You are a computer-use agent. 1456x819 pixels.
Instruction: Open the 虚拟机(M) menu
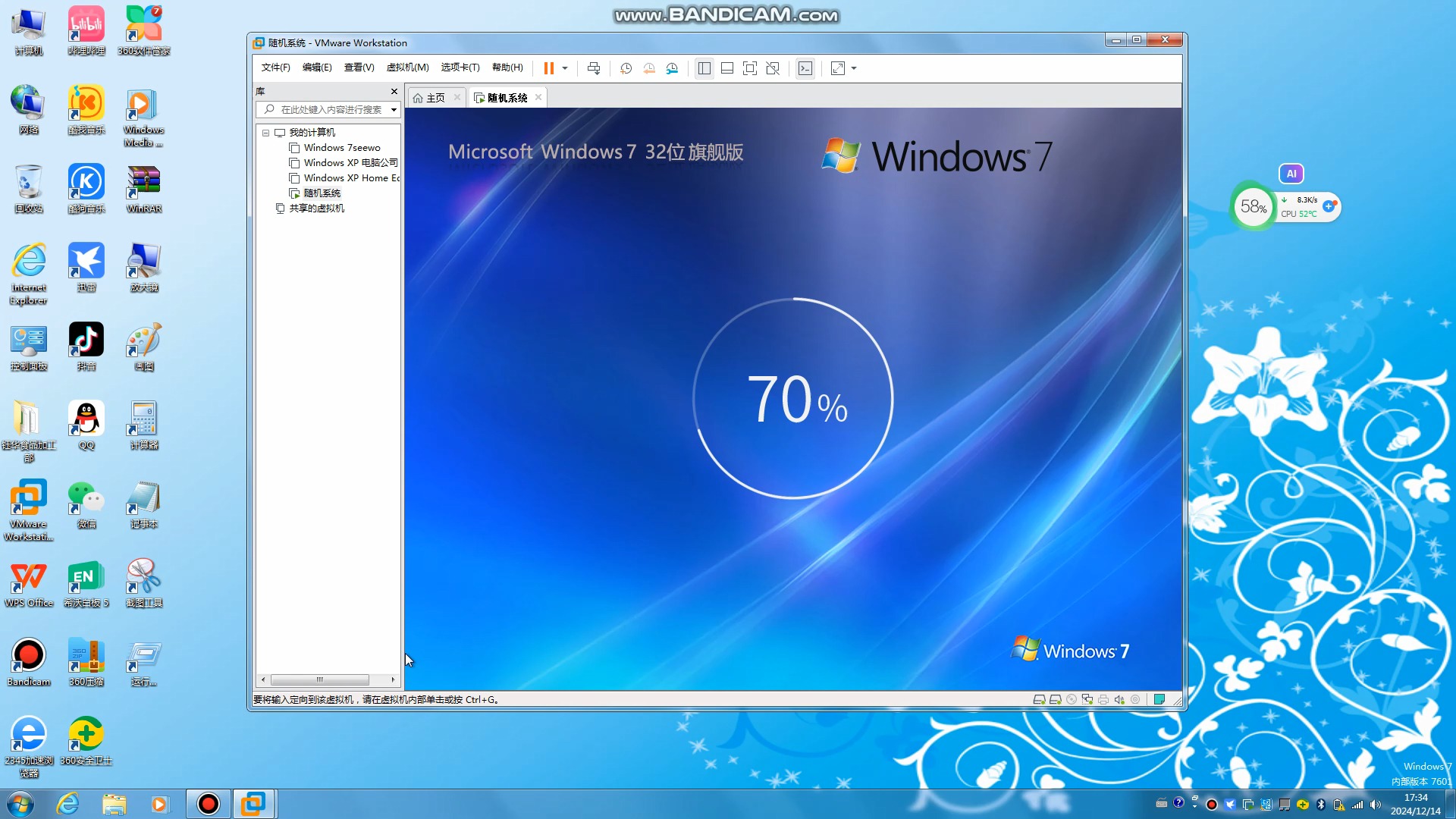(407, 67)
